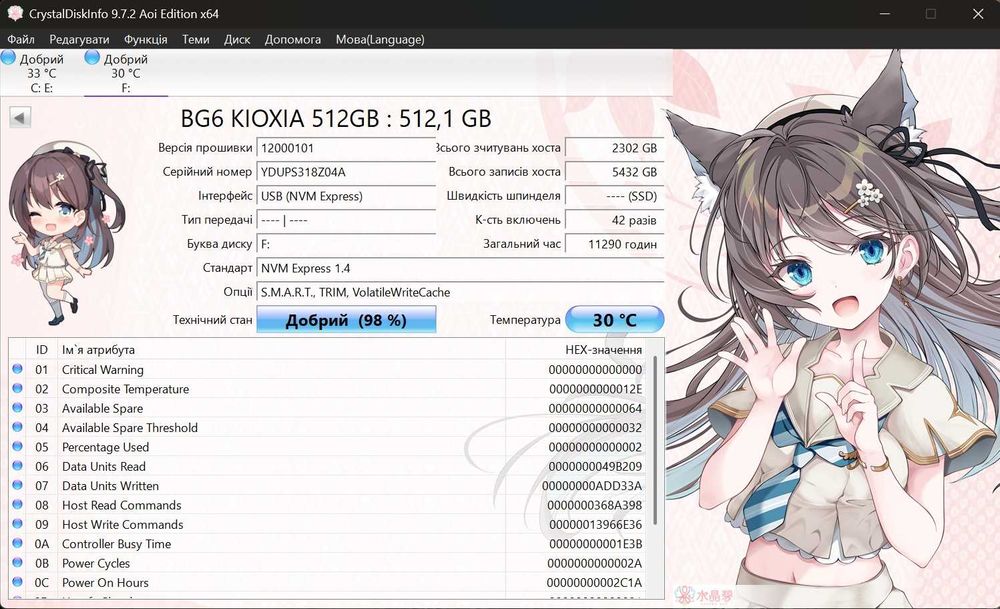The image size is (1000, 609).
Task: Click hex value 0000000049B209
Action: click(x=595, y=467)
